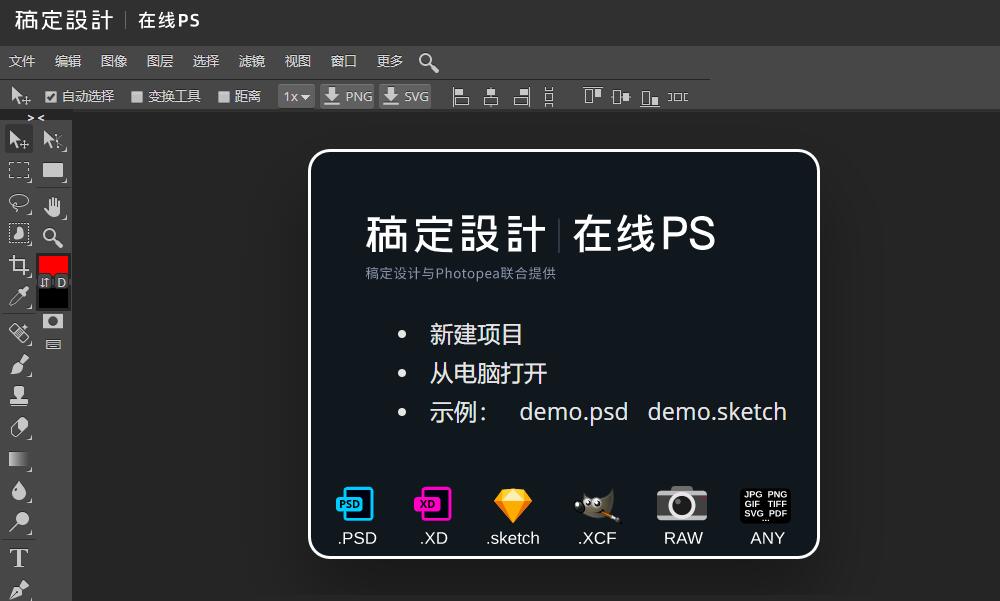This screenshot has height=601, width=1000.
Task: Swap foreground and background colors
Action: click(x=45, y=282)
